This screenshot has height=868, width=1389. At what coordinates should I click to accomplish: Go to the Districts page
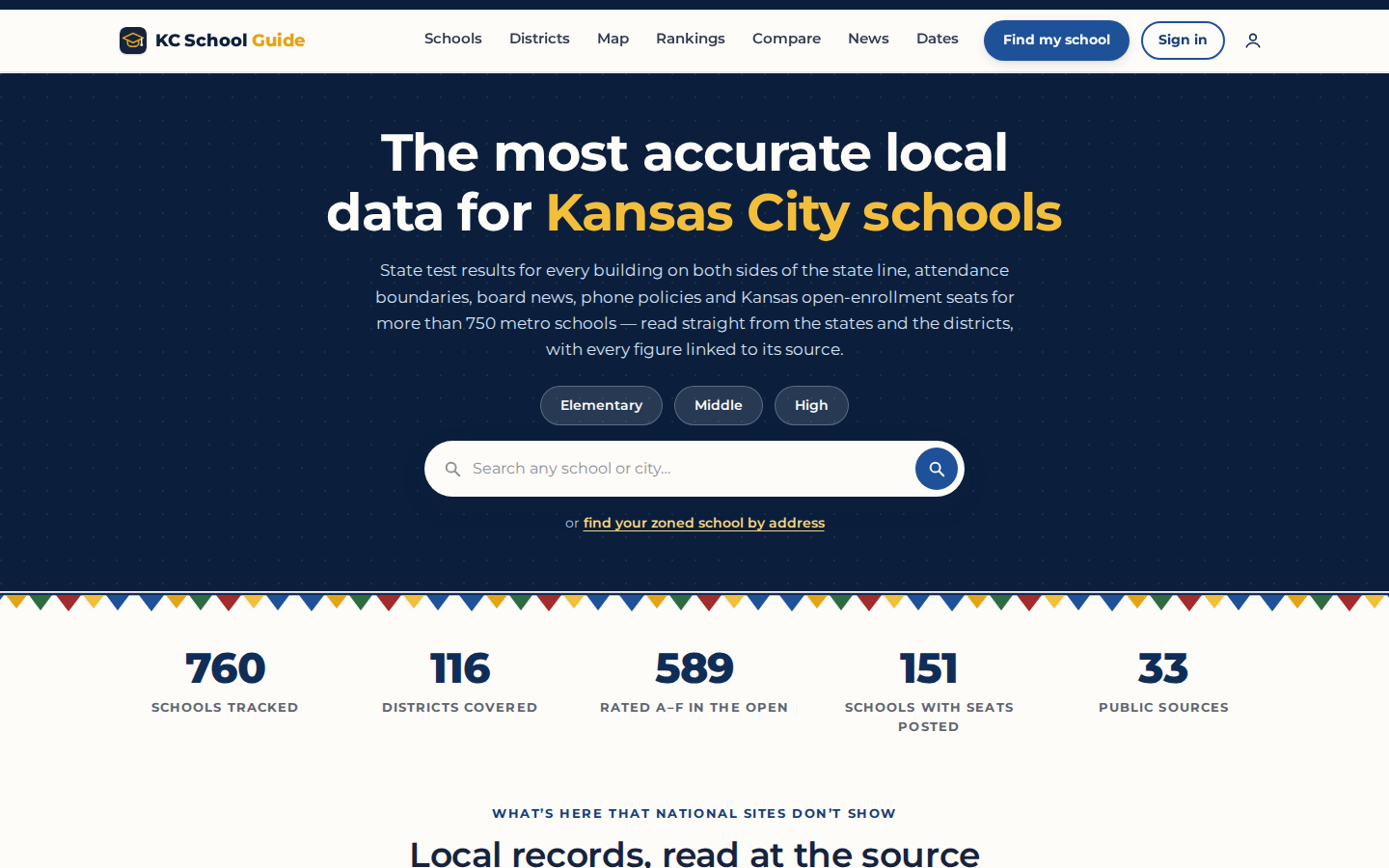[x=539, y=39]
